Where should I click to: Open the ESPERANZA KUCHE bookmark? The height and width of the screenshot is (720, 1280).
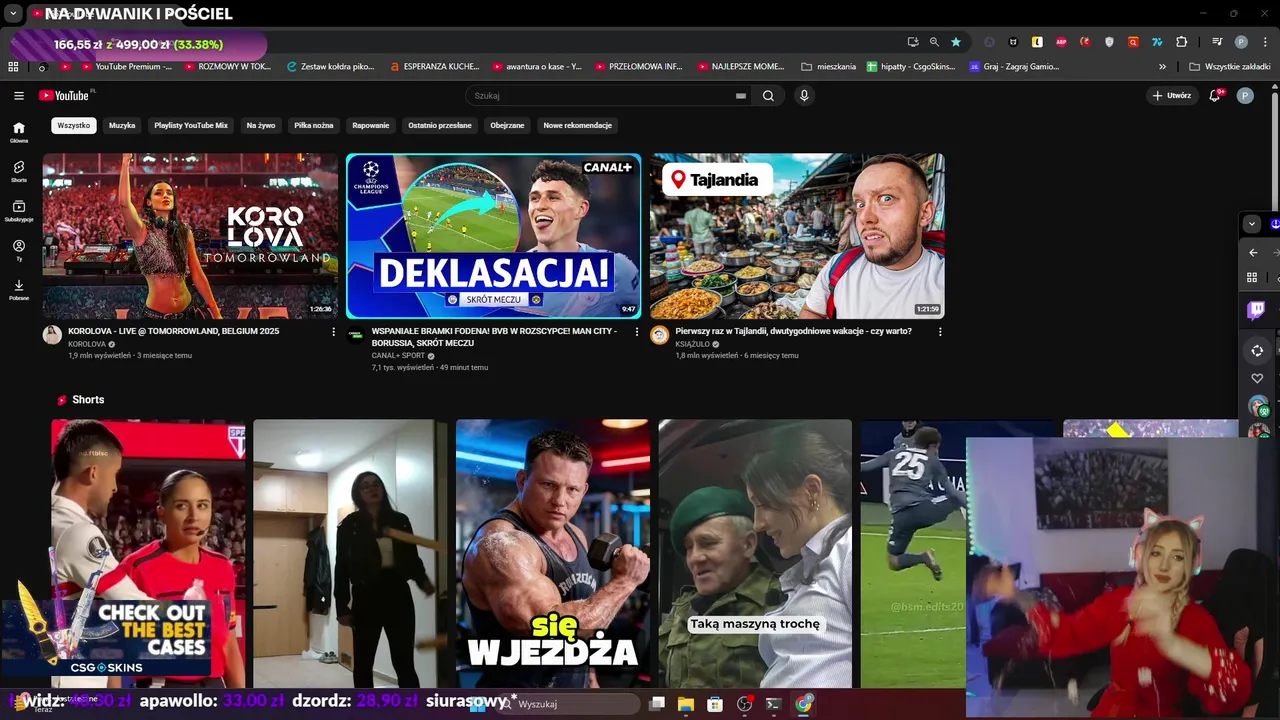pyautogui.click(x=435, y=67)
